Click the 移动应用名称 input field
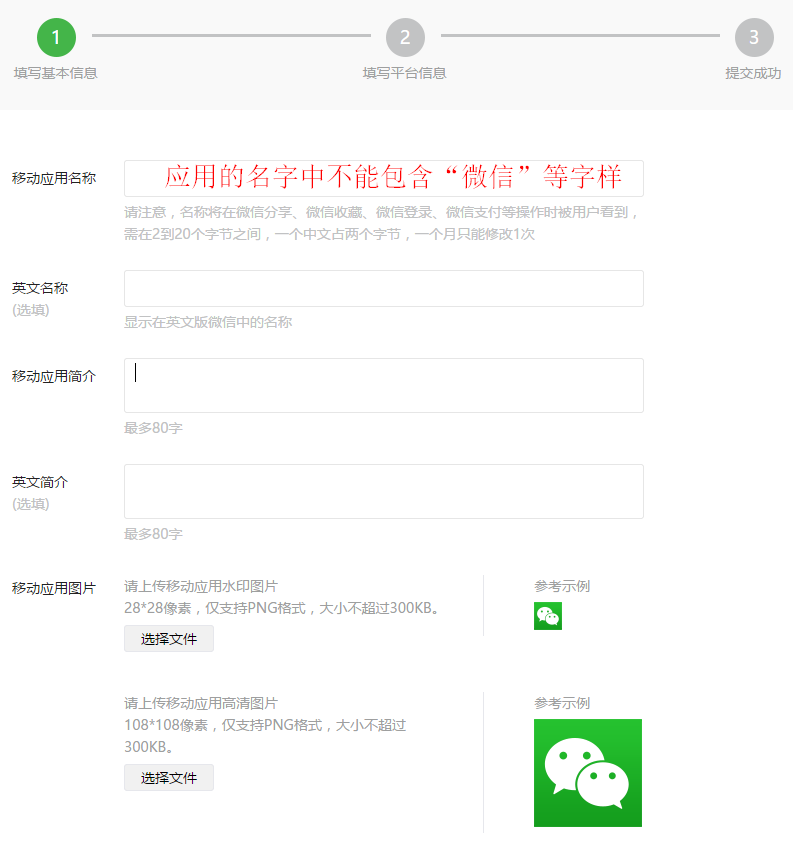 click(x=384, y=178)
